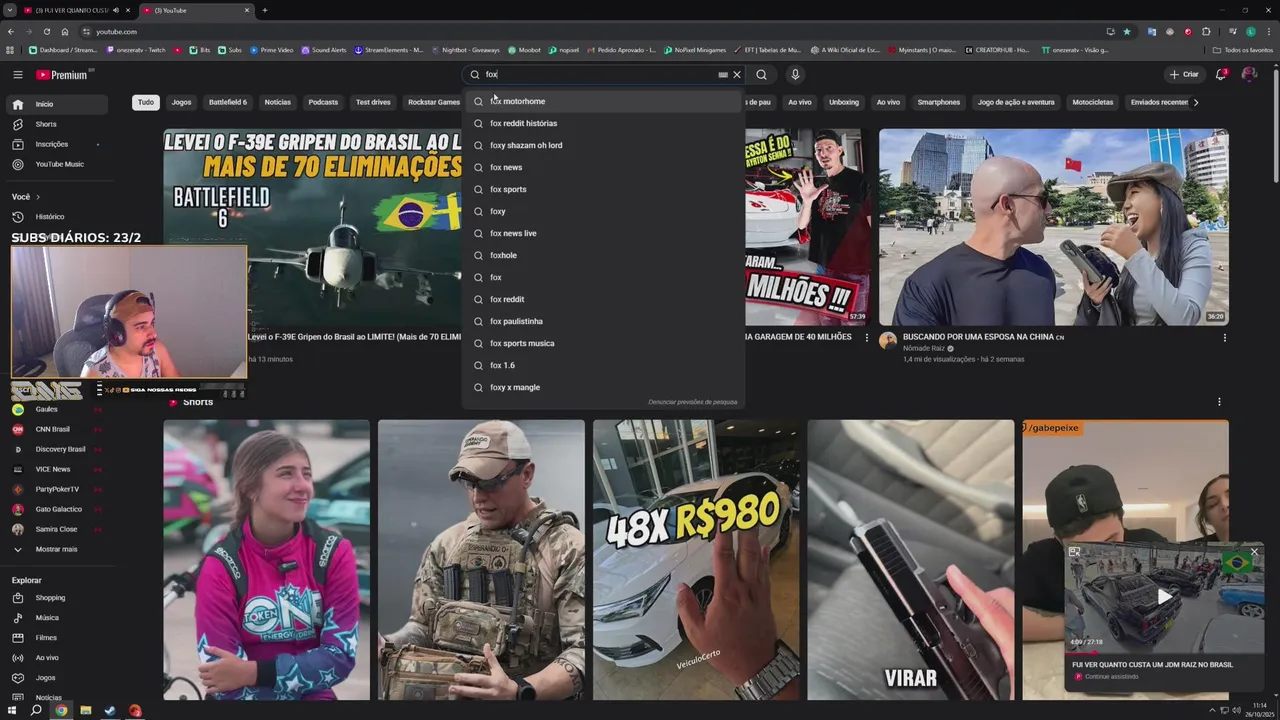This screenshot has width=1280, height=720.
Task: Open Ao vivo in Explorar sidebar
Action: [56, 658]
